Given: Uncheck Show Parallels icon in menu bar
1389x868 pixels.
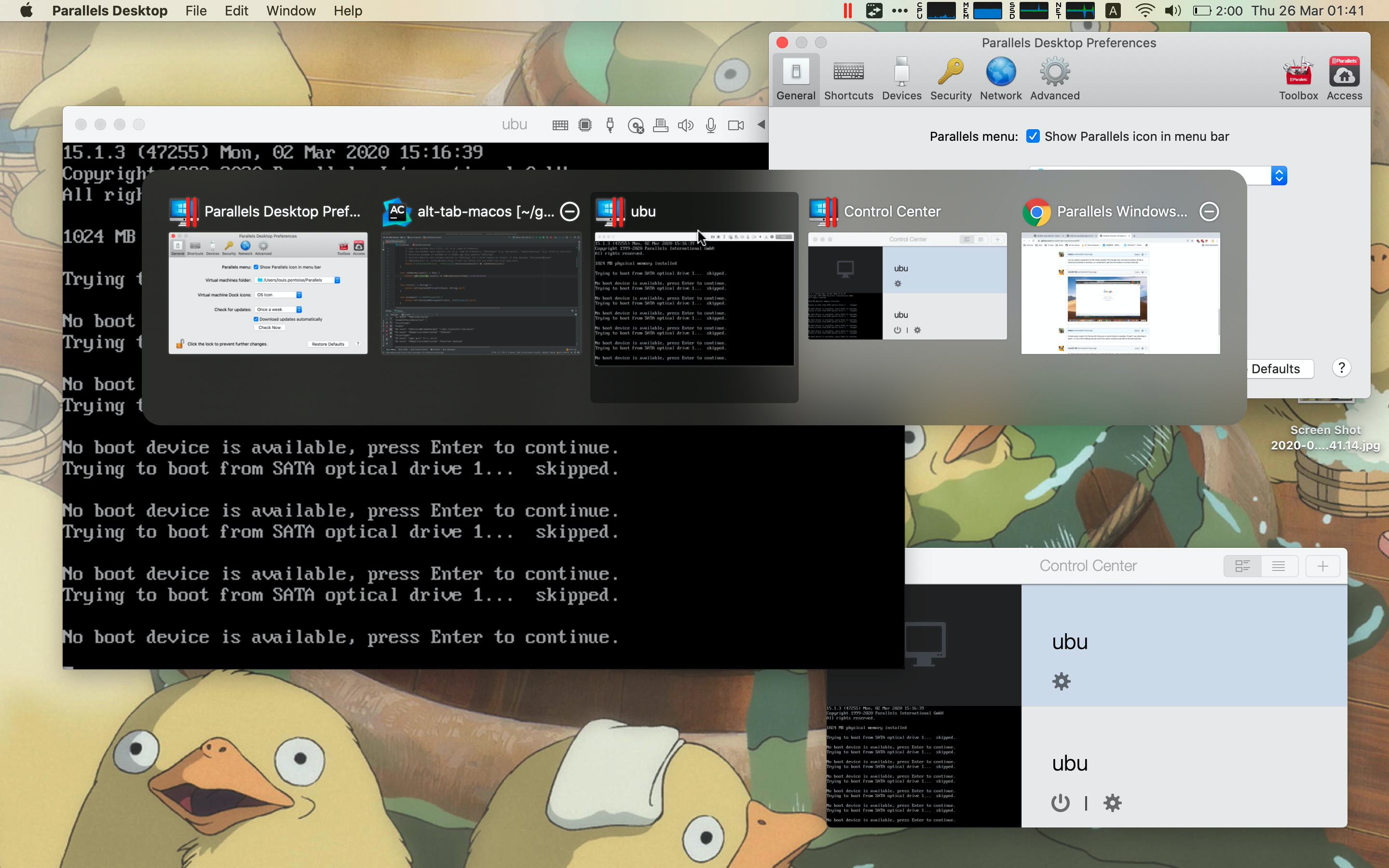Looking at the screenshot, I should pyautogui.click(x=1033, y=136).
